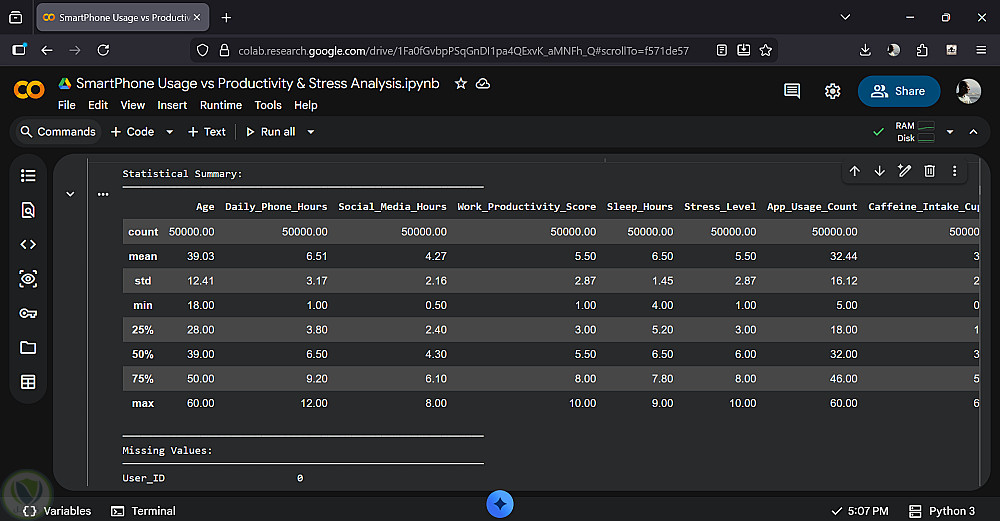Expand the Code insert dropdown arrow
Viewport: 1000px width, 521px height.
pos(169,132)
